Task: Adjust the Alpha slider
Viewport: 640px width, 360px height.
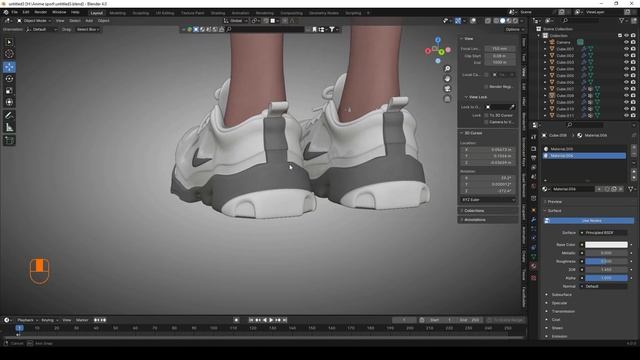Action: [x=606, y=278]
